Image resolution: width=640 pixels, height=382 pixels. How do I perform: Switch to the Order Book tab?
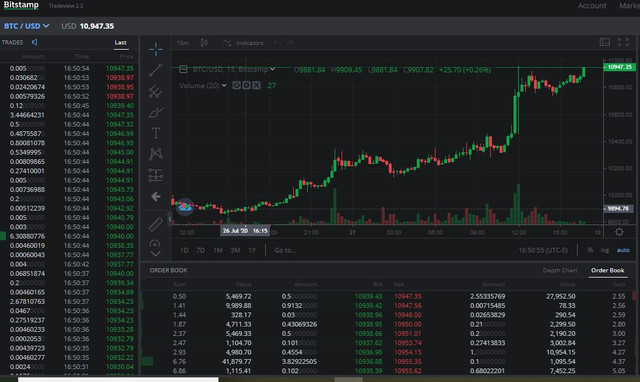[607, 270]
